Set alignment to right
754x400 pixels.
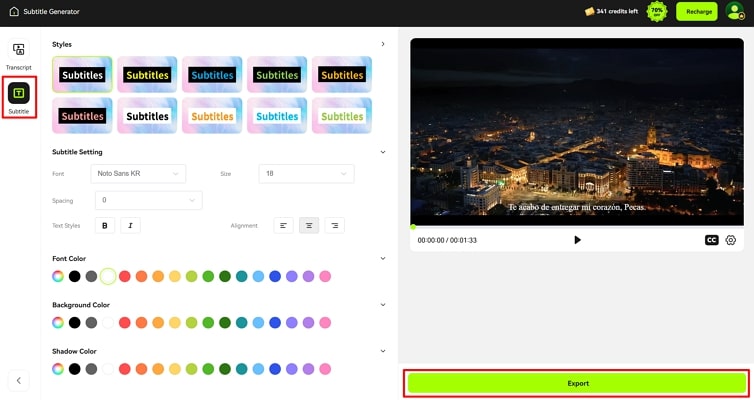pyautogui.click(x=334, y=226)
